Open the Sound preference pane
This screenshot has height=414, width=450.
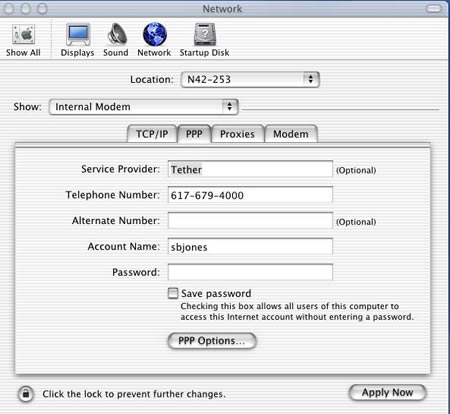point(116,40)
